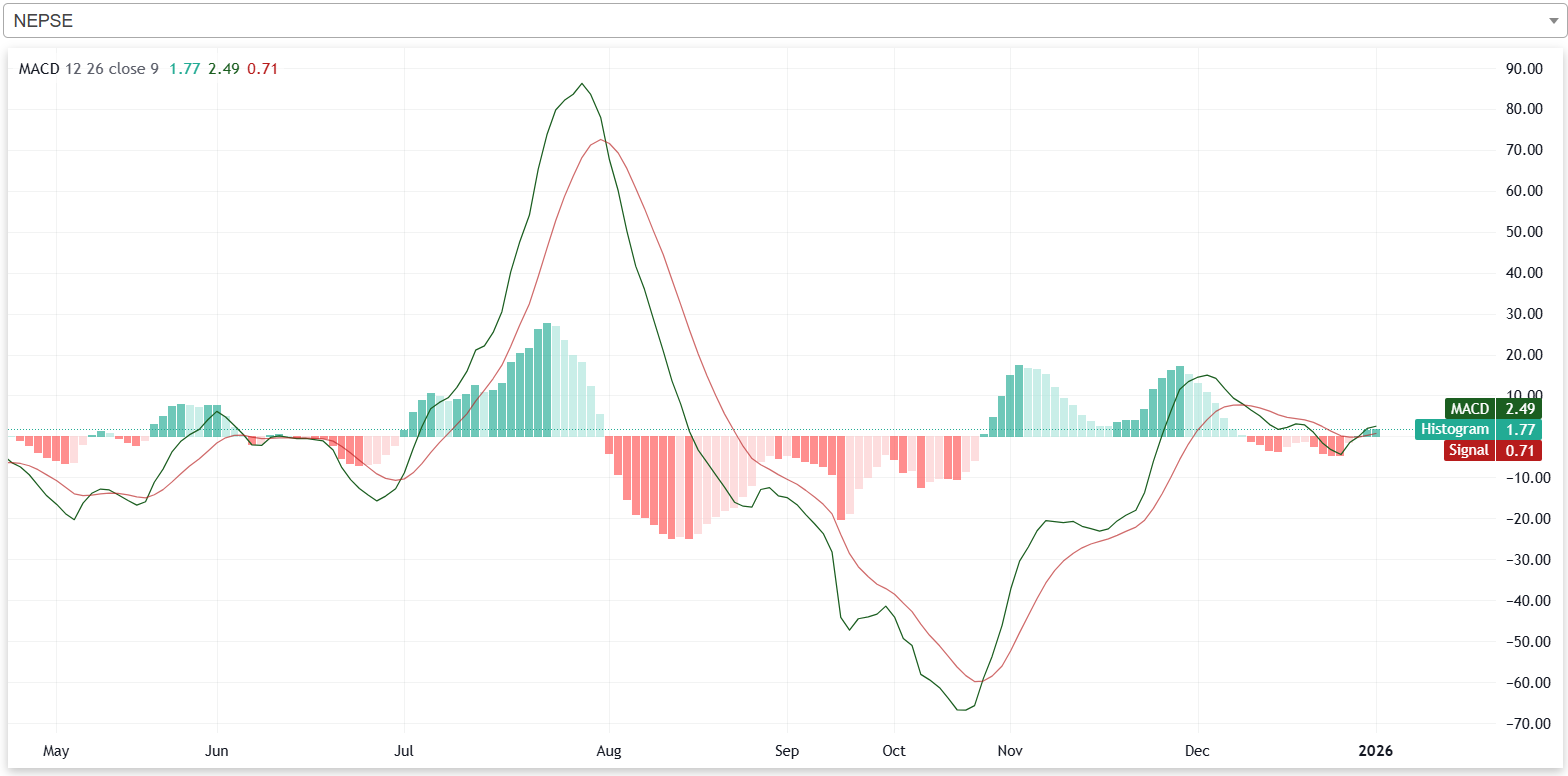Image resolution: width=1568 pixels, height=776 pixels.
Task: Click the teal 1.77 histogram value in legend
Action: [184, 69]
